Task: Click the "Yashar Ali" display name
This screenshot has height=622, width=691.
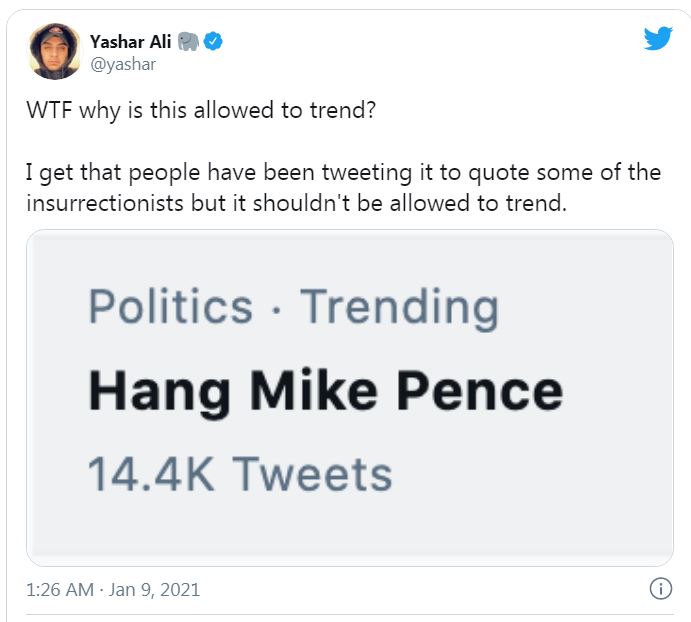Action: click(131, 42)
